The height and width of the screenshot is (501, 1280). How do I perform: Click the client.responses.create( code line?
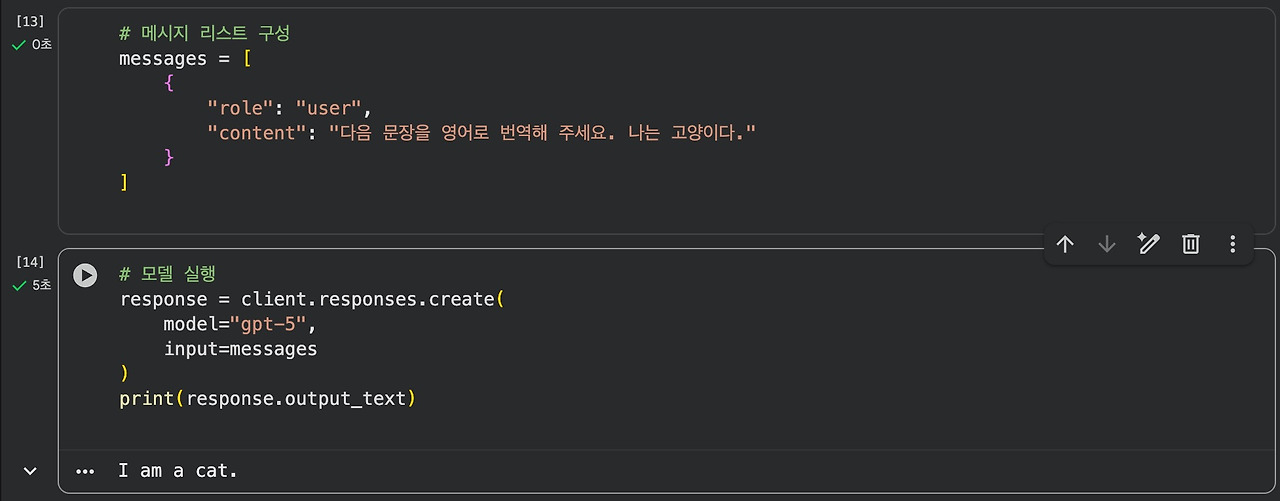point(312,299)
